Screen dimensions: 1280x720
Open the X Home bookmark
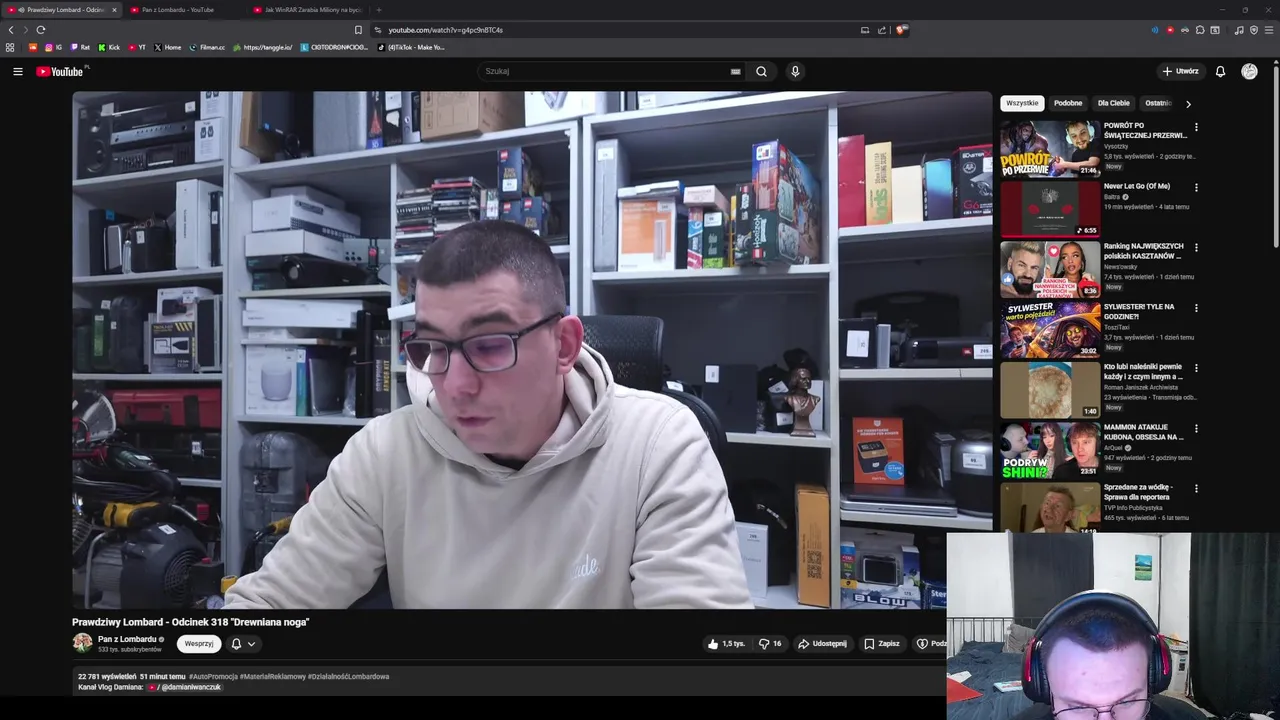point(168,47)
